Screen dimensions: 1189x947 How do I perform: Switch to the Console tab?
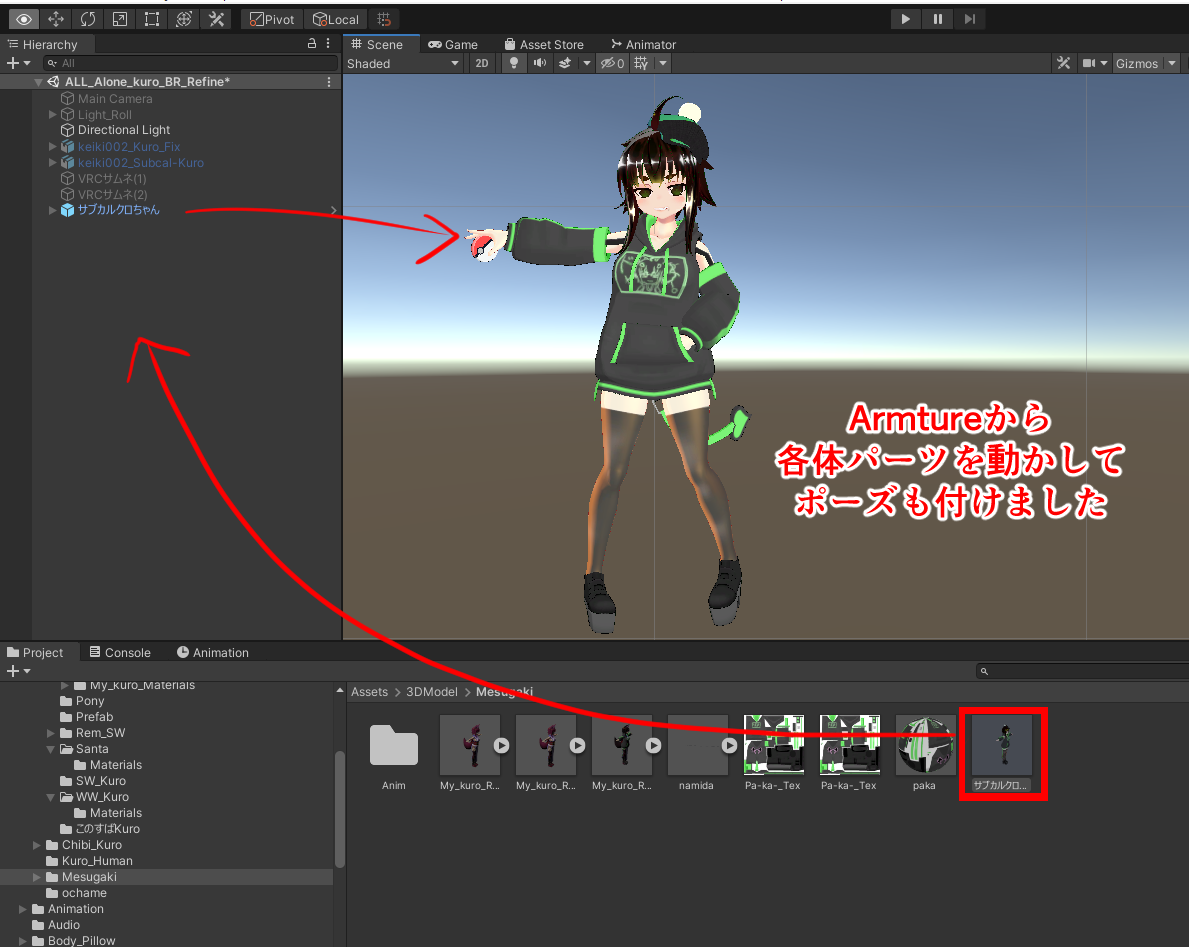pyautogui.click(x=120, y=653)
